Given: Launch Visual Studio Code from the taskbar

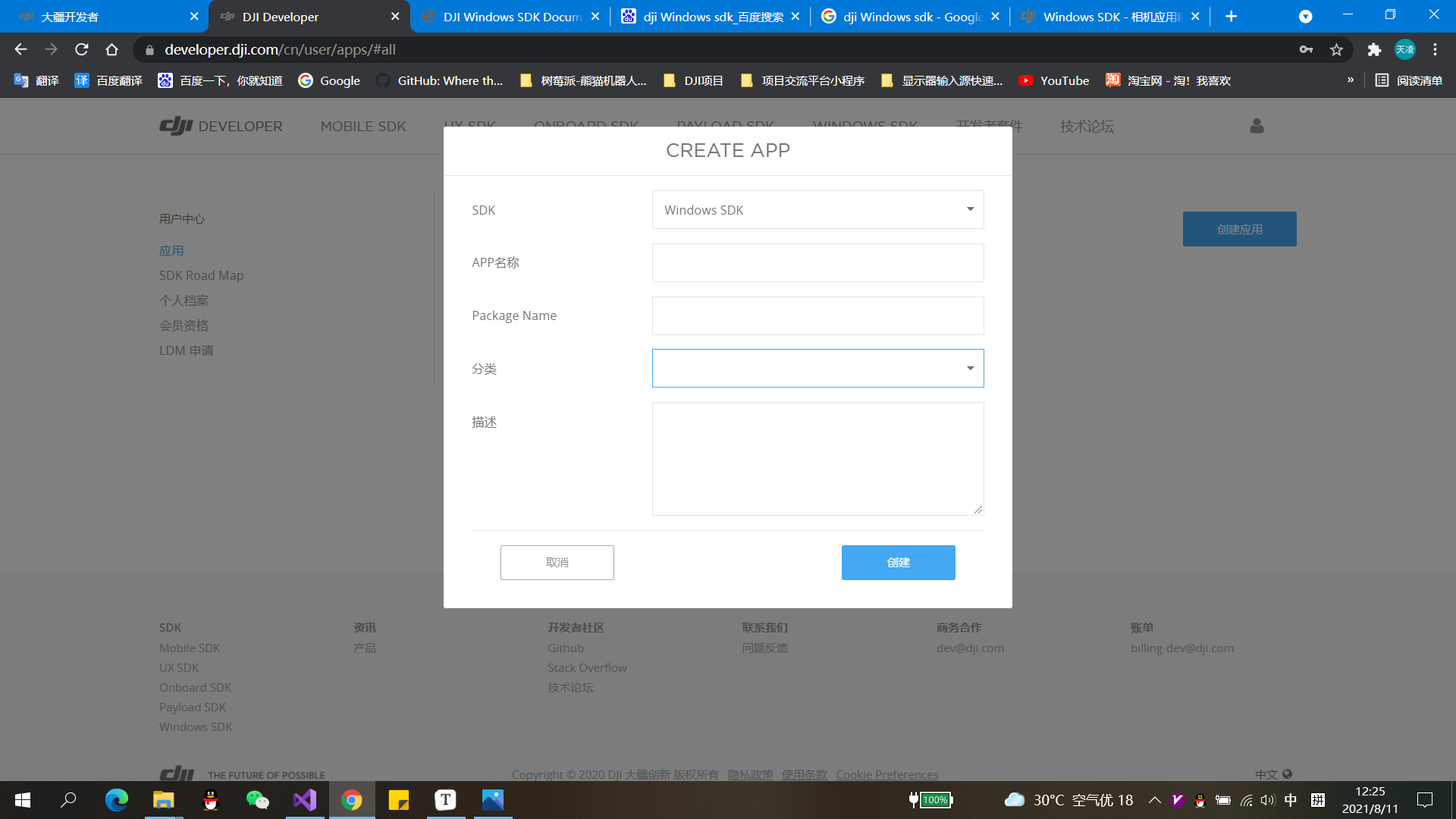Looking at the screenshot, I should pyautogui.click(x=305, y=800).
